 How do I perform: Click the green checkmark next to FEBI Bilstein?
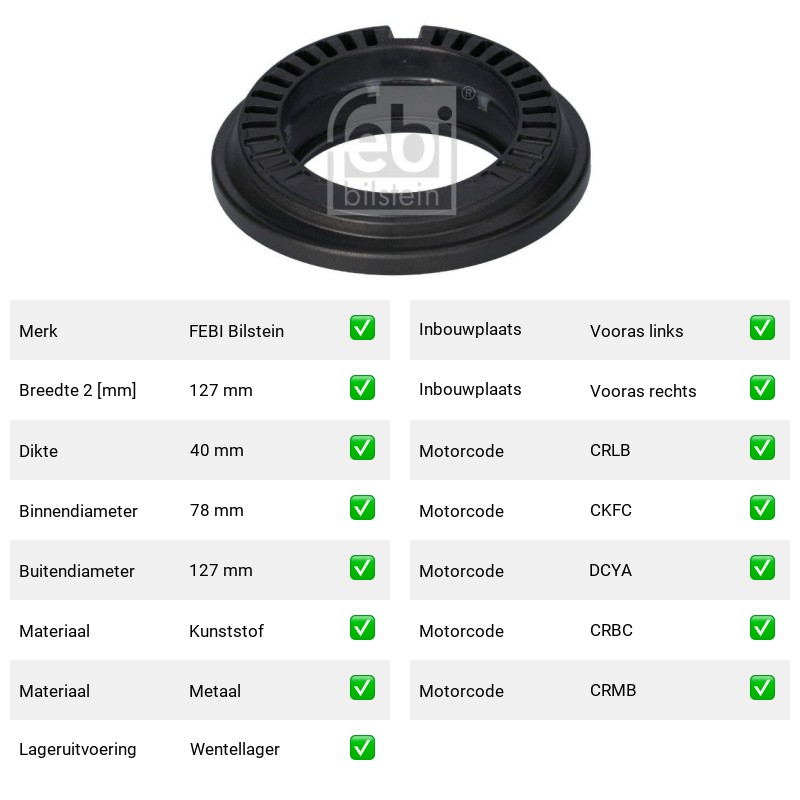point(362,328)
